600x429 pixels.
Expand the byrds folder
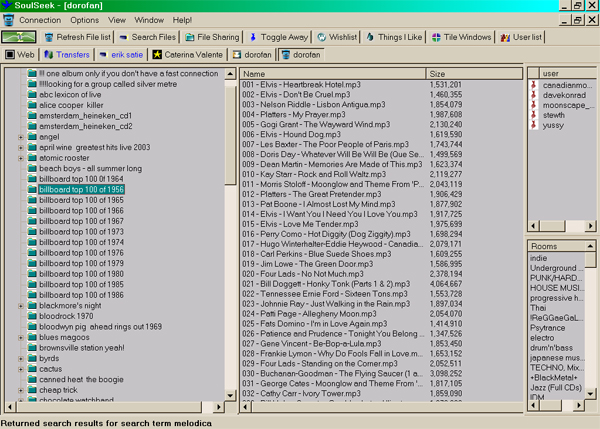[21, 359]
